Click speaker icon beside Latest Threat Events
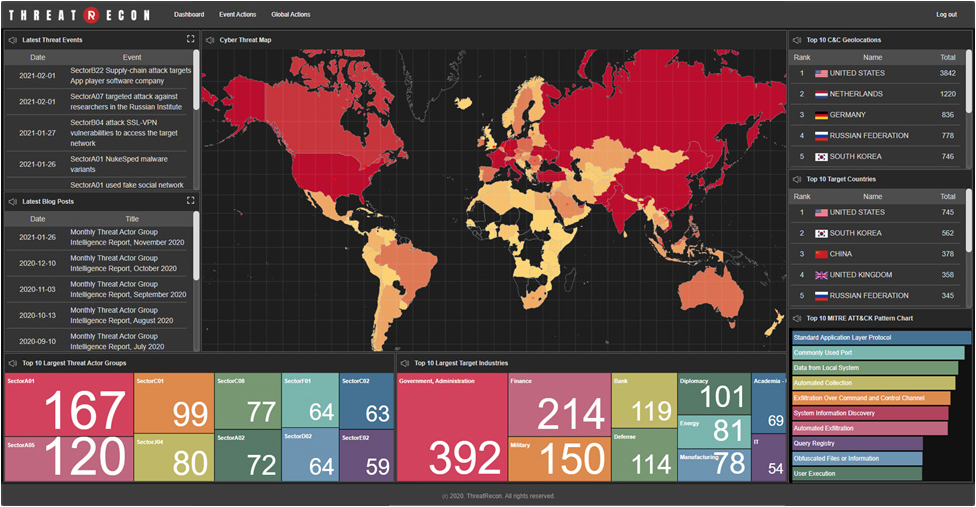Screen dimensions: 976x507 (12, 40)
